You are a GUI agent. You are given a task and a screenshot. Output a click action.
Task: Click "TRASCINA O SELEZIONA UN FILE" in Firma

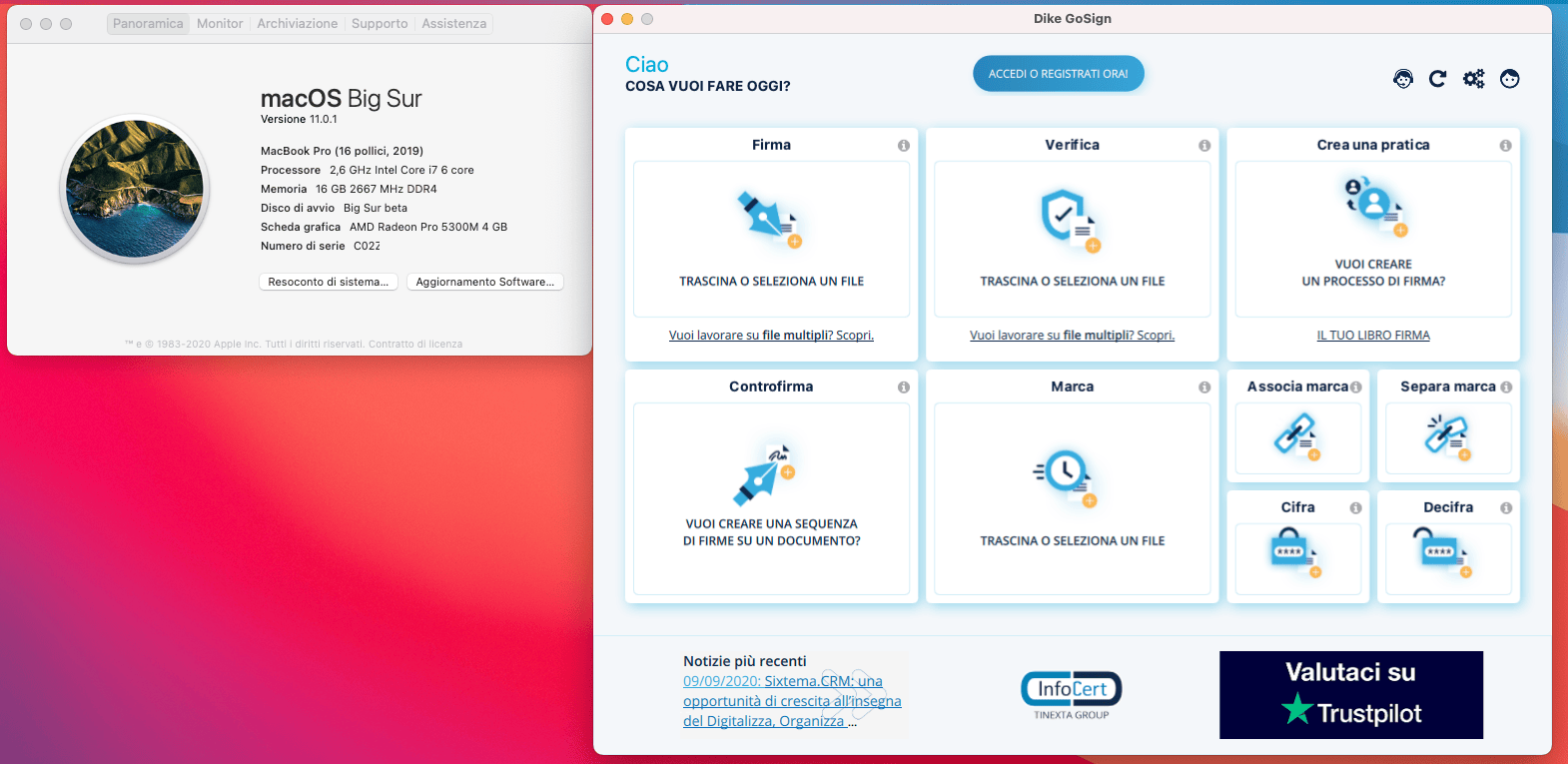point(771,282)
